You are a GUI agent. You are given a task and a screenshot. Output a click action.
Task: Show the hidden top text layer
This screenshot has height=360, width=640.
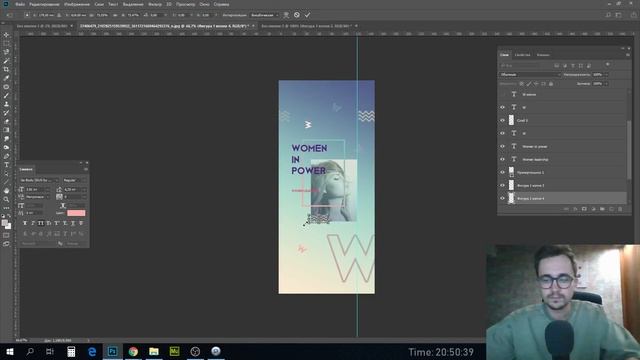pyautogui.click(x=502, y=94)
